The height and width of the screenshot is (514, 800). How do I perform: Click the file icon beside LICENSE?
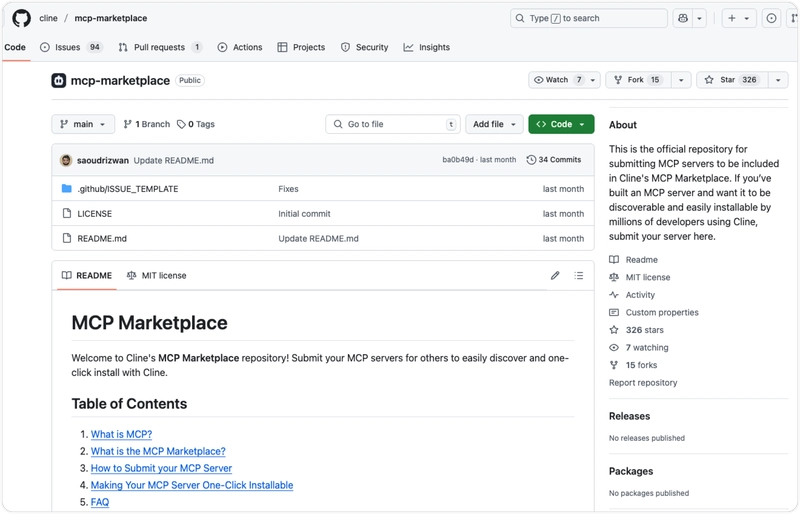[67, 213]
